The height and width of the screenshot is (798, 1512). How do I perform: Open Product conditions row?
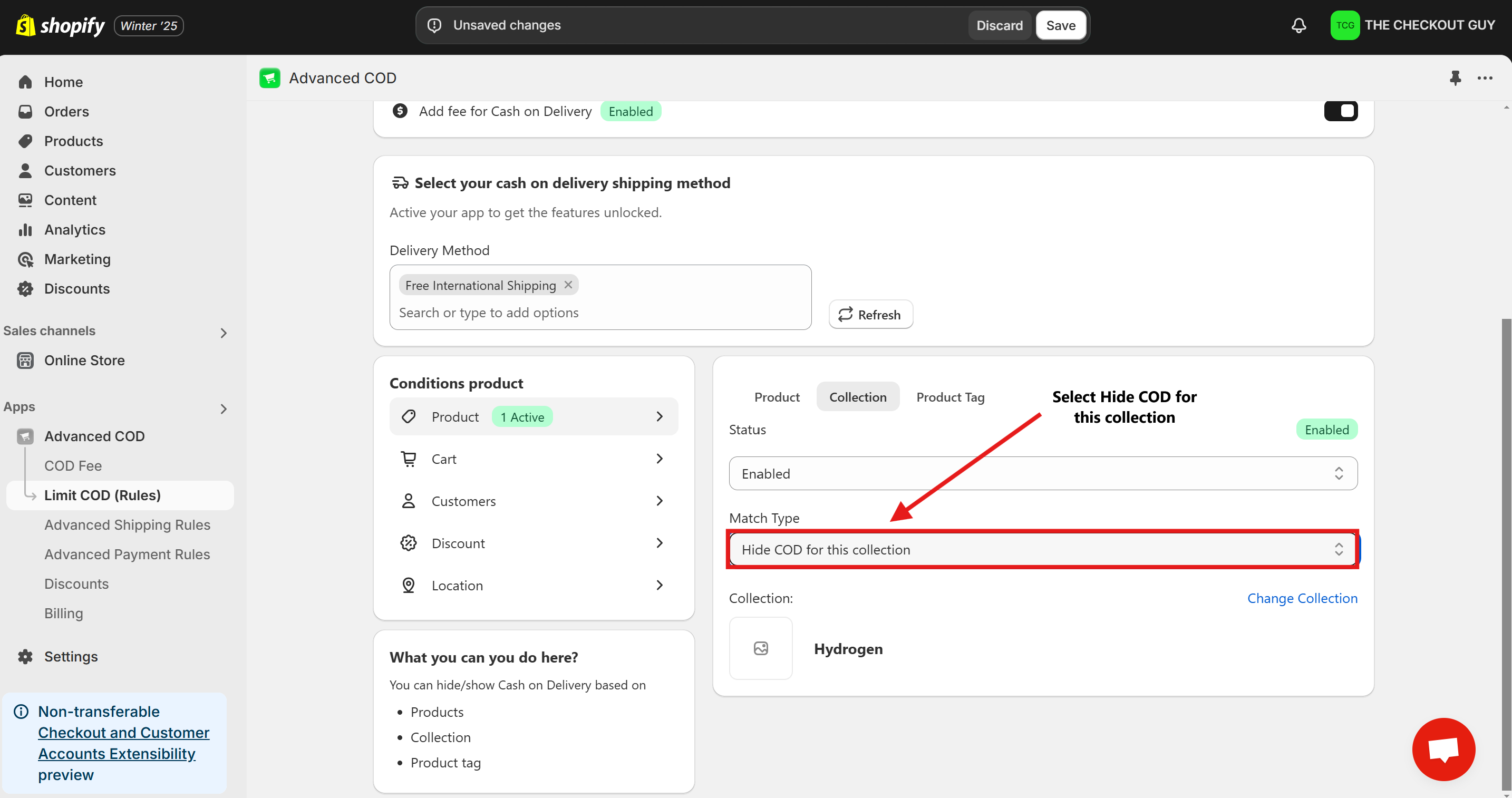tap(534, 416)
